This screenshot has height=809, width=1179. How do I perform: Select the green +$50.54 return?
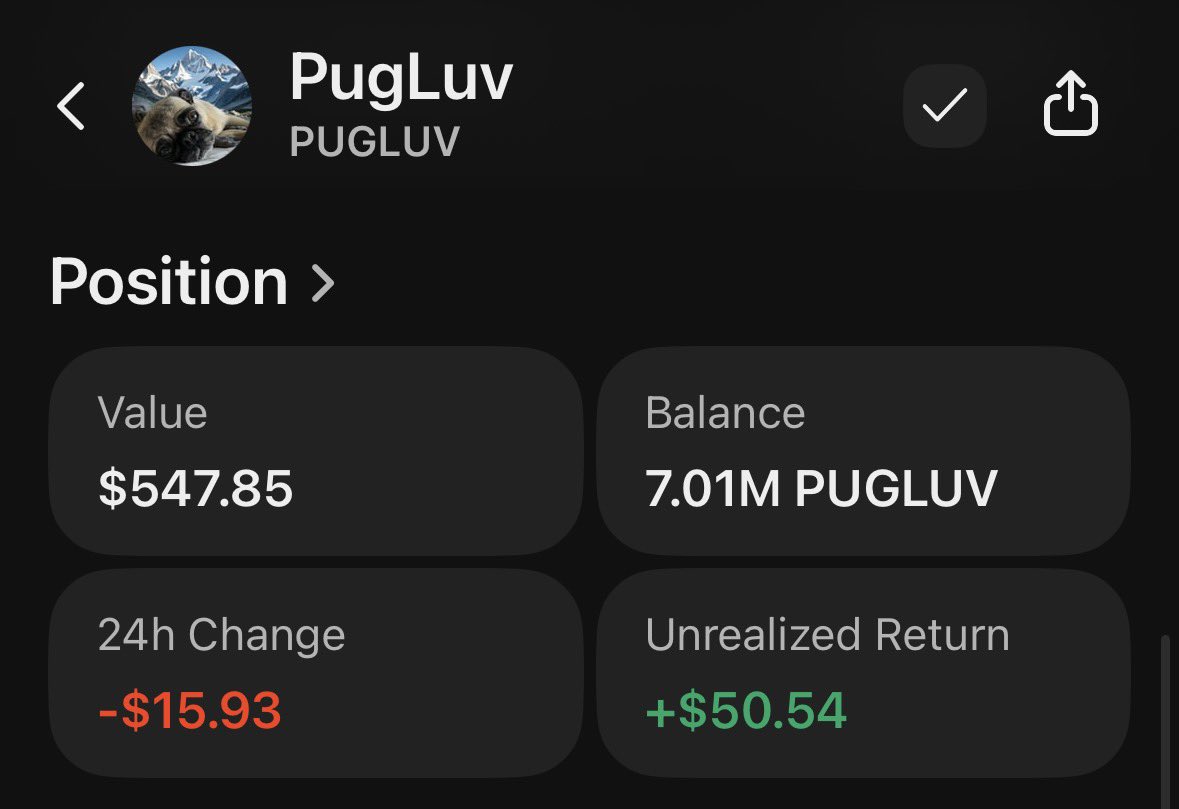coord(746,711)
